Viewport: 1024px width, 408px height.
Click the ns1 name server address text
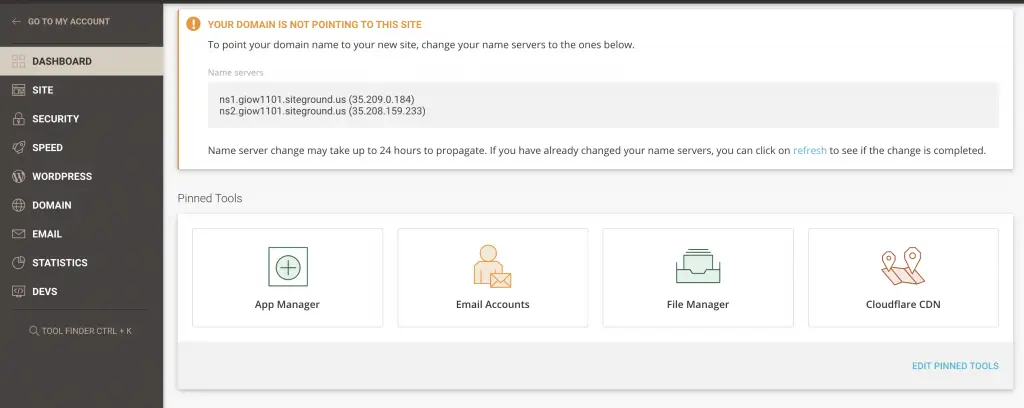tap(316, 100)
